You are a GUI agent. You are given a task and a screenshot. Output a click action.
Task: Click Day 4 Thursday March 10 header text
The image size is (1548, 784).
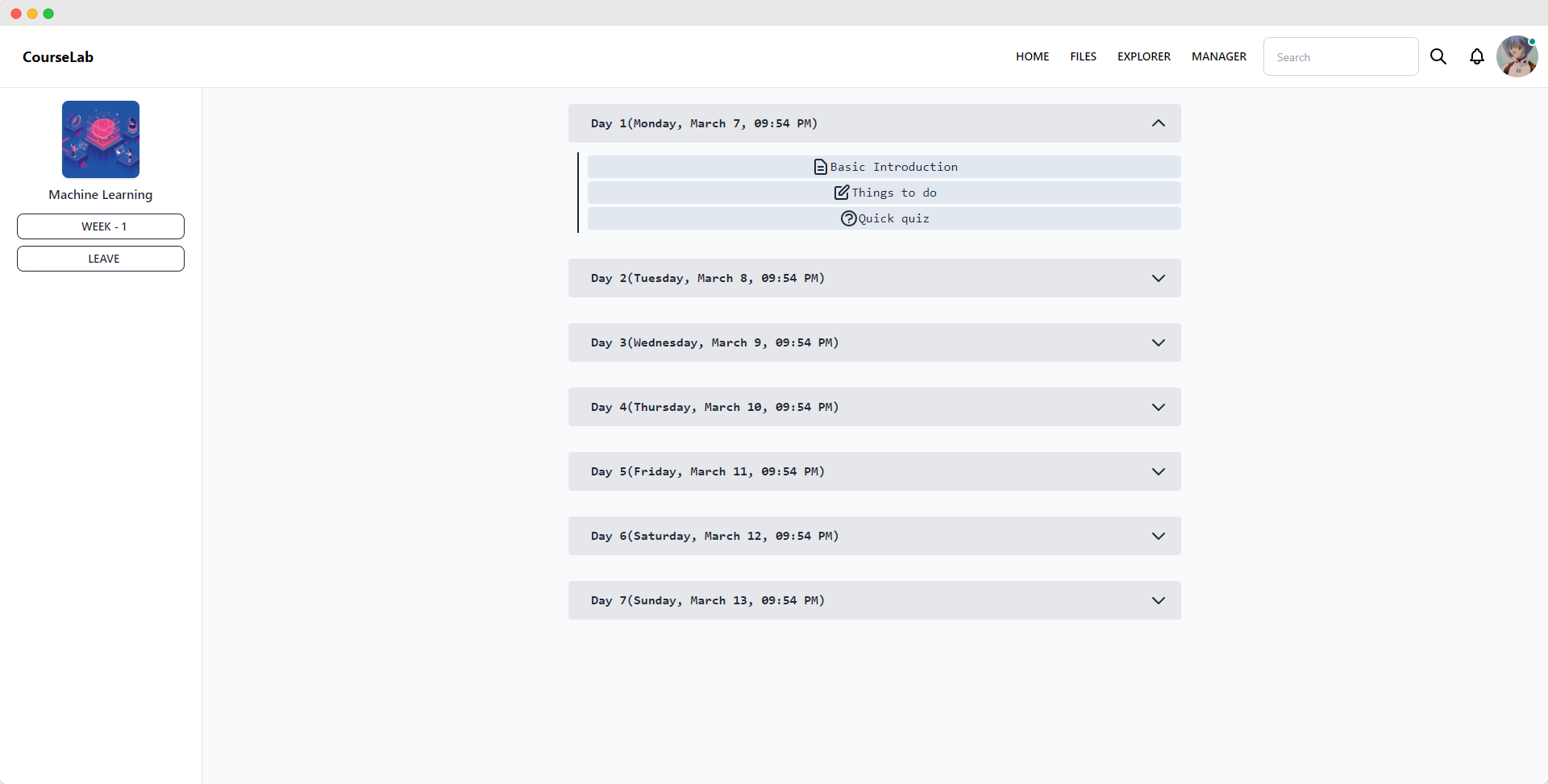click(x=714, y=407)
